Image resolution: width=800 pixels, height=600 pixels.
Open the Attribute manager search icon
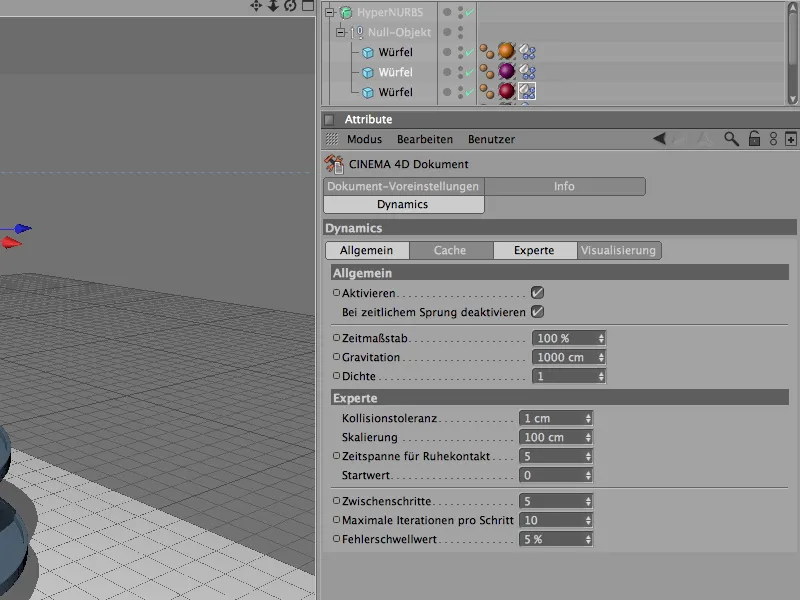[731, 139]
